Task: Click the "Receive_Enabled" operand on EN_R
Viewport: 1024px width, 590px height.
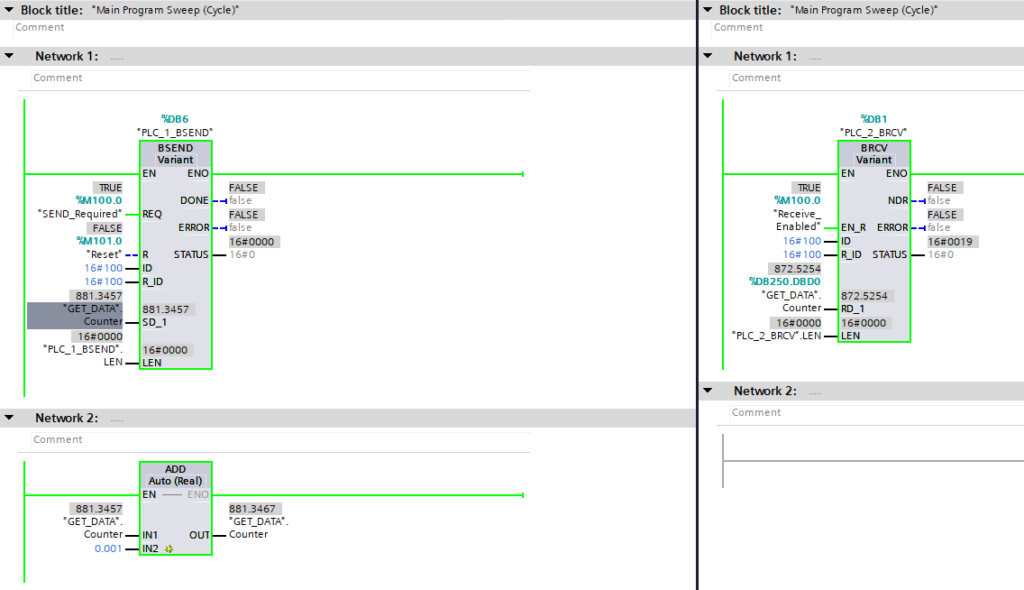Action: (796, 220)
